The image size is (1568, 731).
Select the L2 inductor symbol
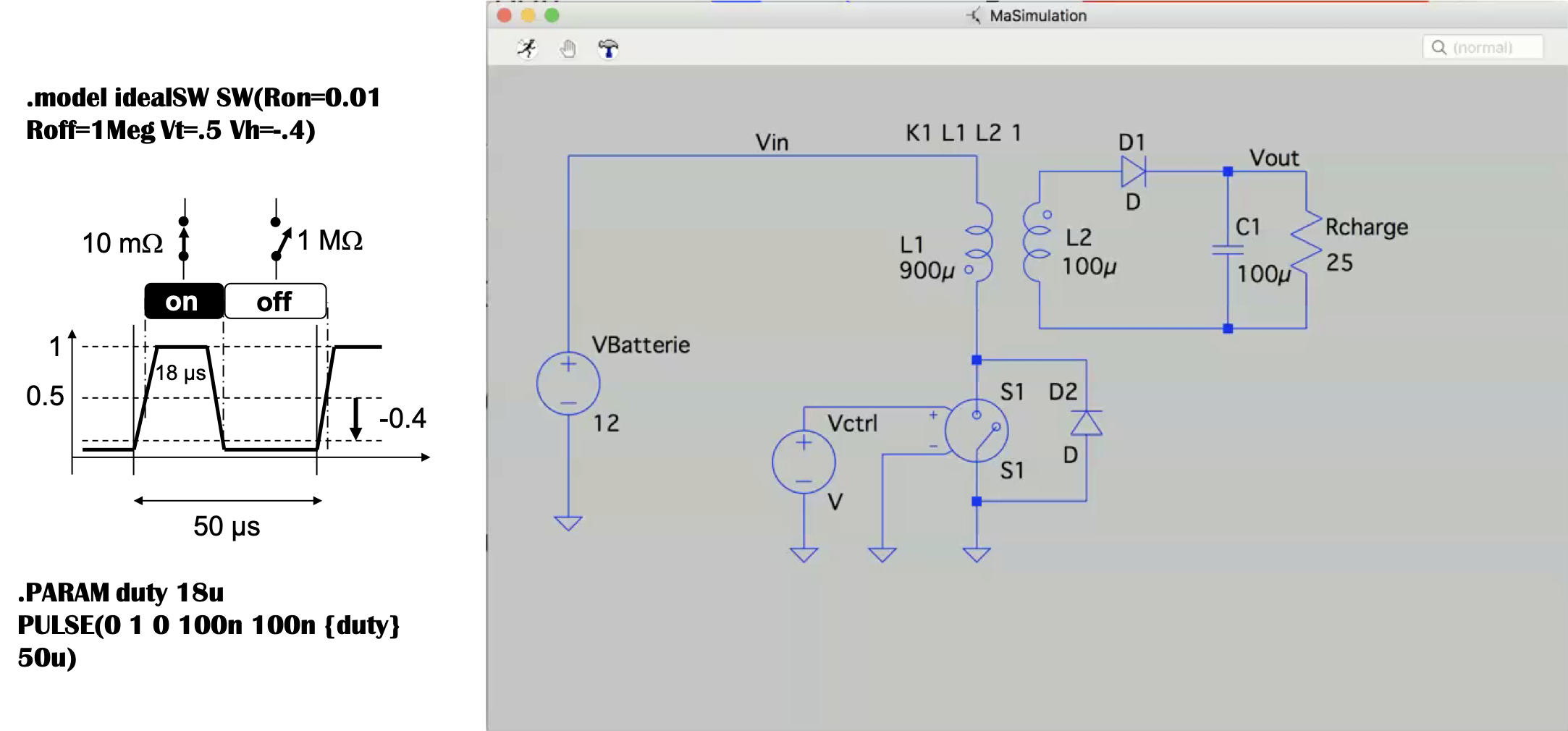pyautogui.click(x=1037, y=242)
